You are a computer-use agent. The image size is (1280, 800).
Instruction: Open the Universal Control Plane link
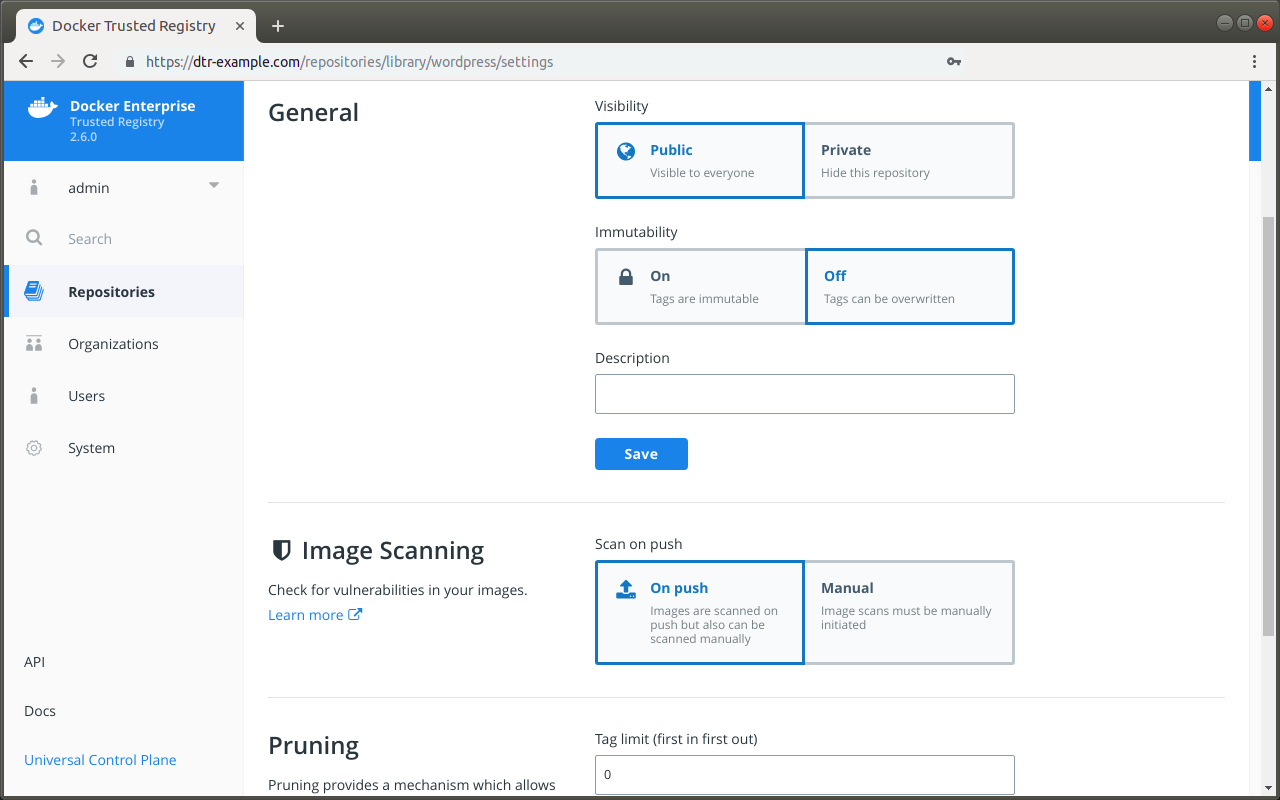pyautogui.click(x=100, y=760)
